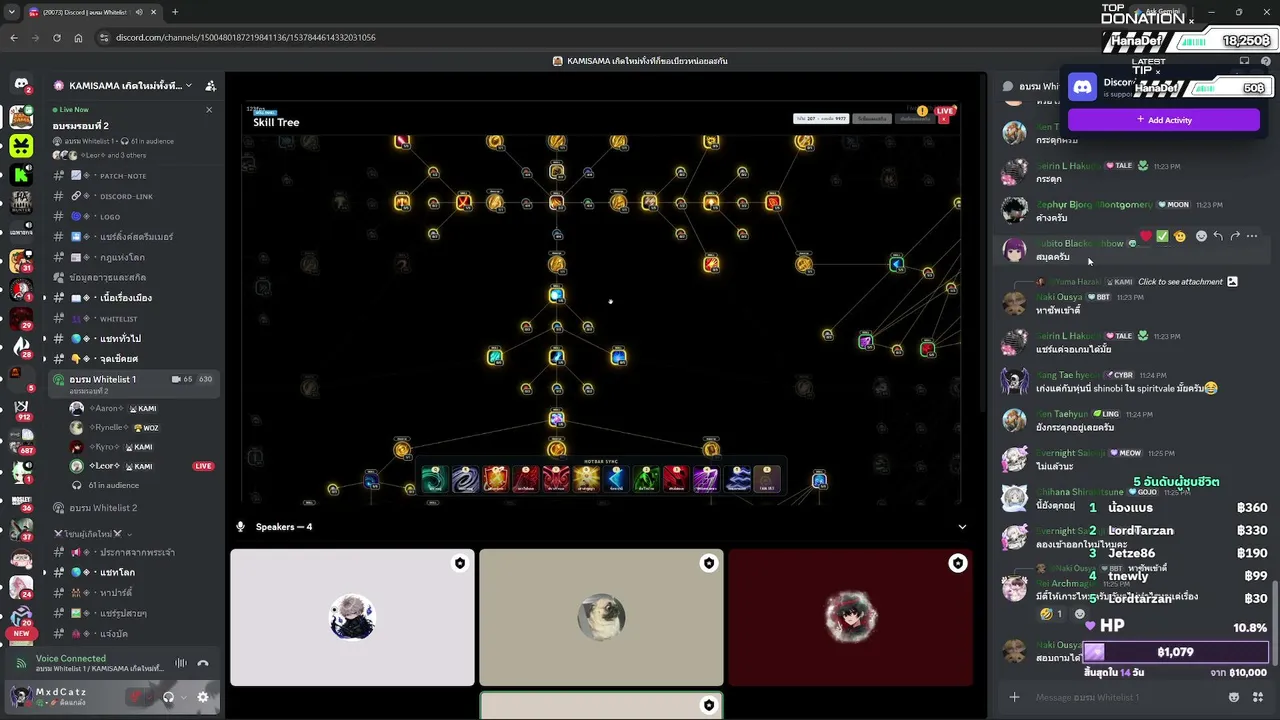React with green checkmark emoji
This screenshot has height=720, width=1280.
pyautogui.click(x=1162, y=237)
